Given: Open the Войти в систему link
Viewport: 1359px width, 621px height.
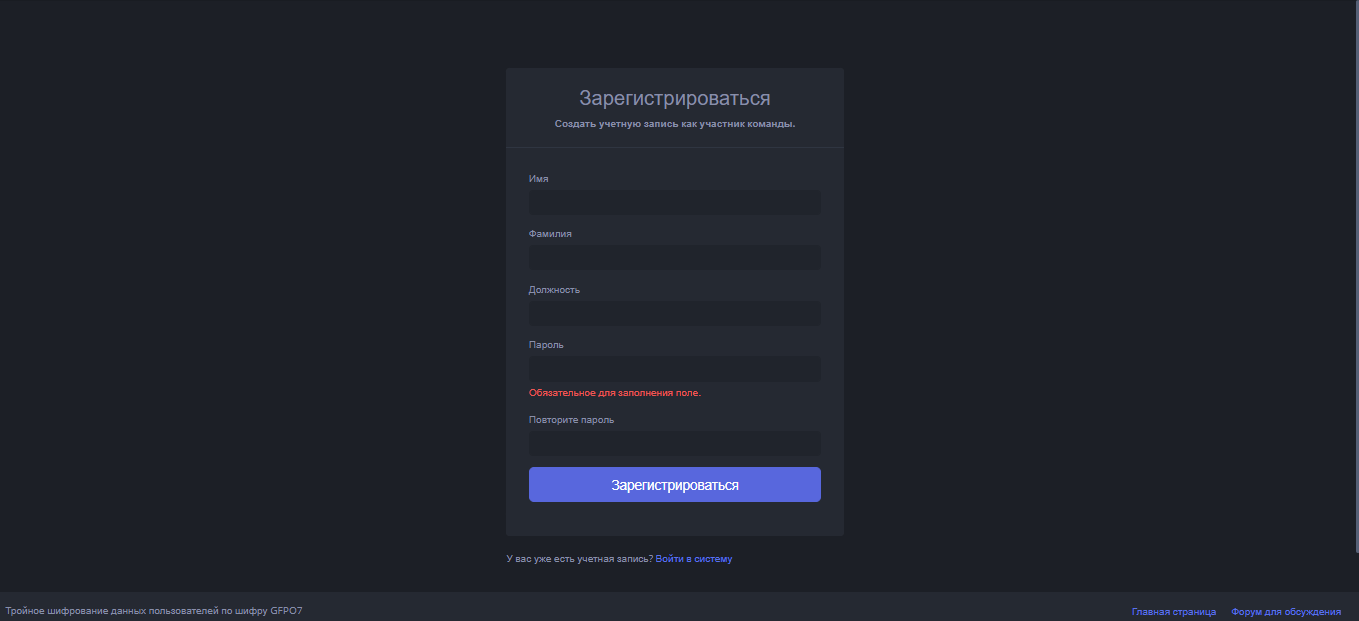Looking at the screenshot, I should [693, 559].
